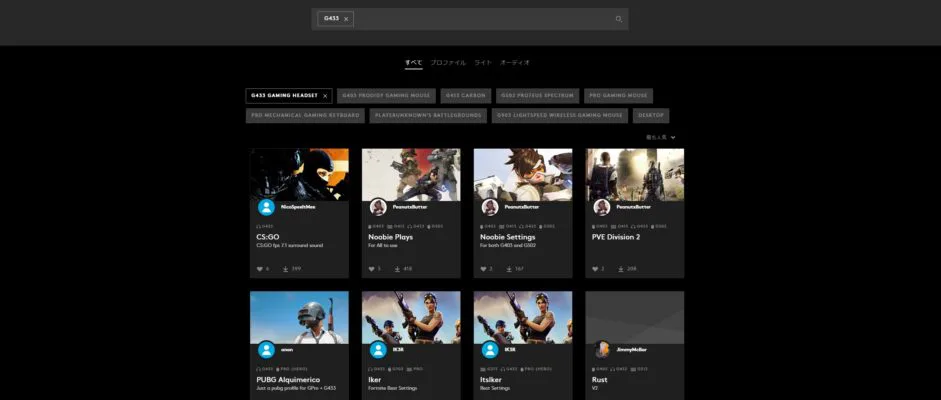Switch to the プロファイル tab
The image size is (941, 400).
(448, 62)
